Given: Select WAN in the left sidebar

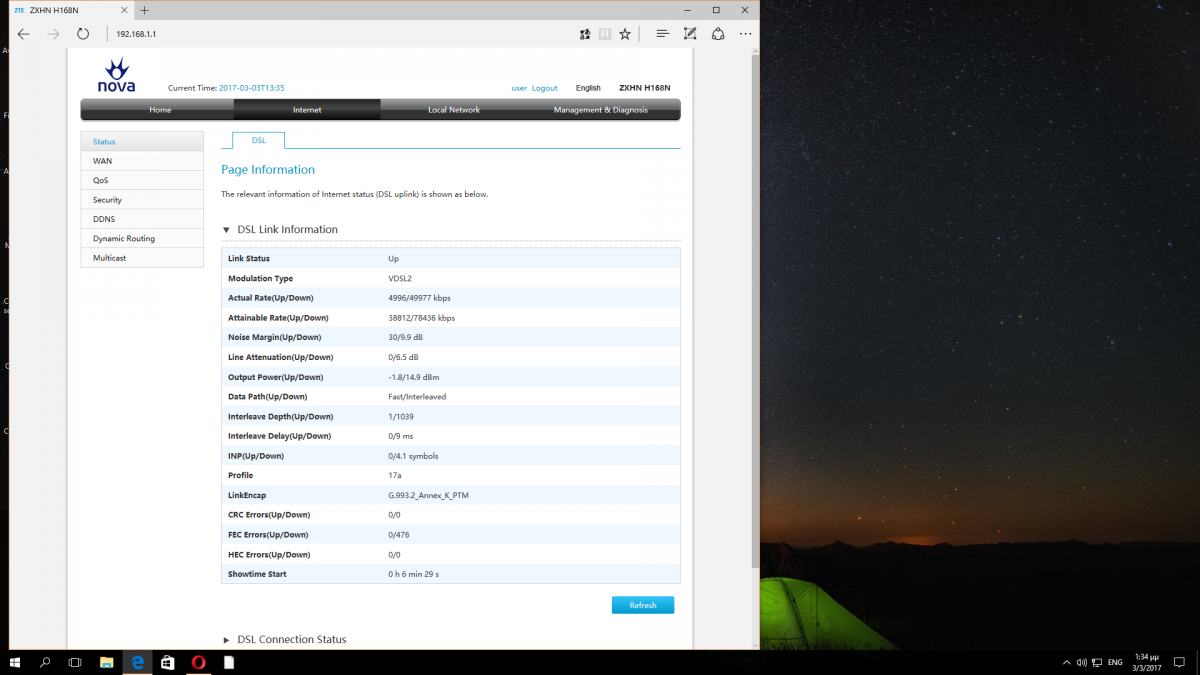Looking at the screenshot, I should tap(103, 161).
